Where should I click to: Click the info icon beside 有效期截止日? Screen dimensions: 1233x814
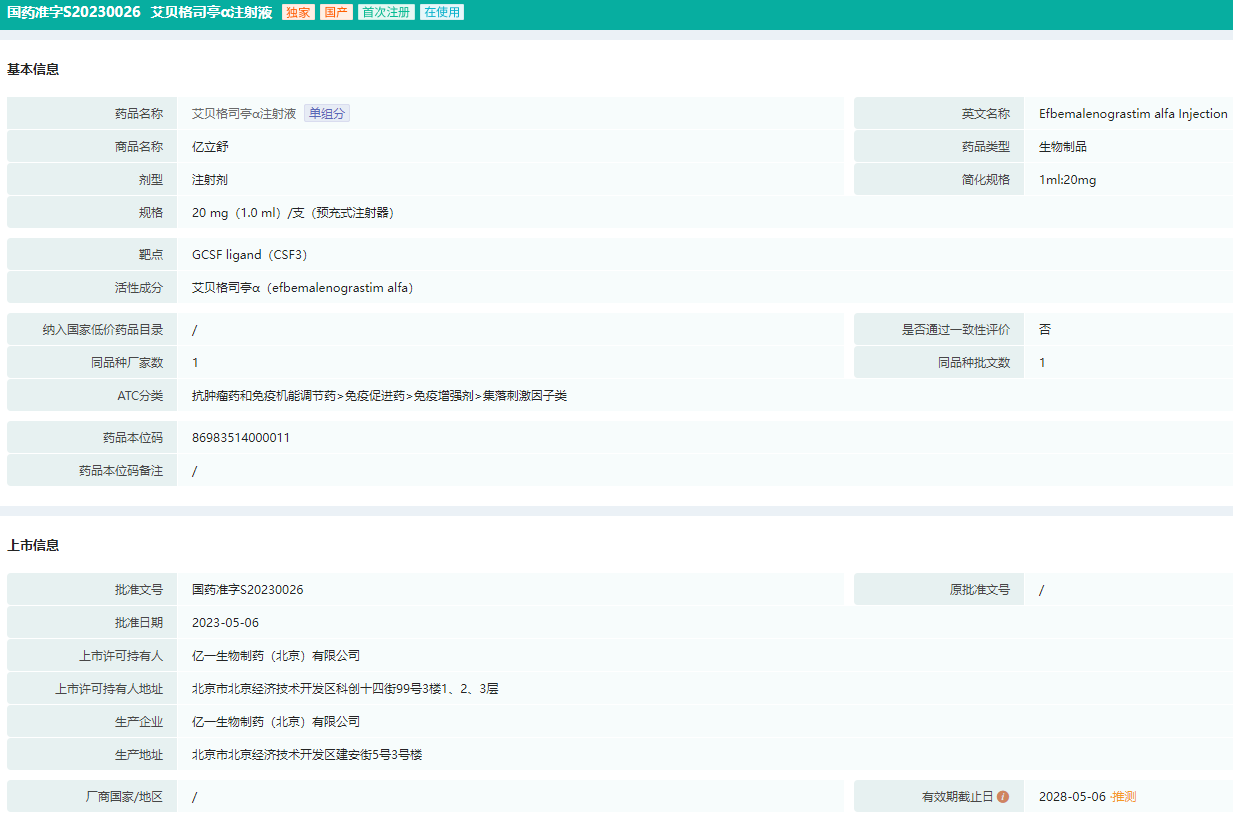click(x=1003, y=797)
